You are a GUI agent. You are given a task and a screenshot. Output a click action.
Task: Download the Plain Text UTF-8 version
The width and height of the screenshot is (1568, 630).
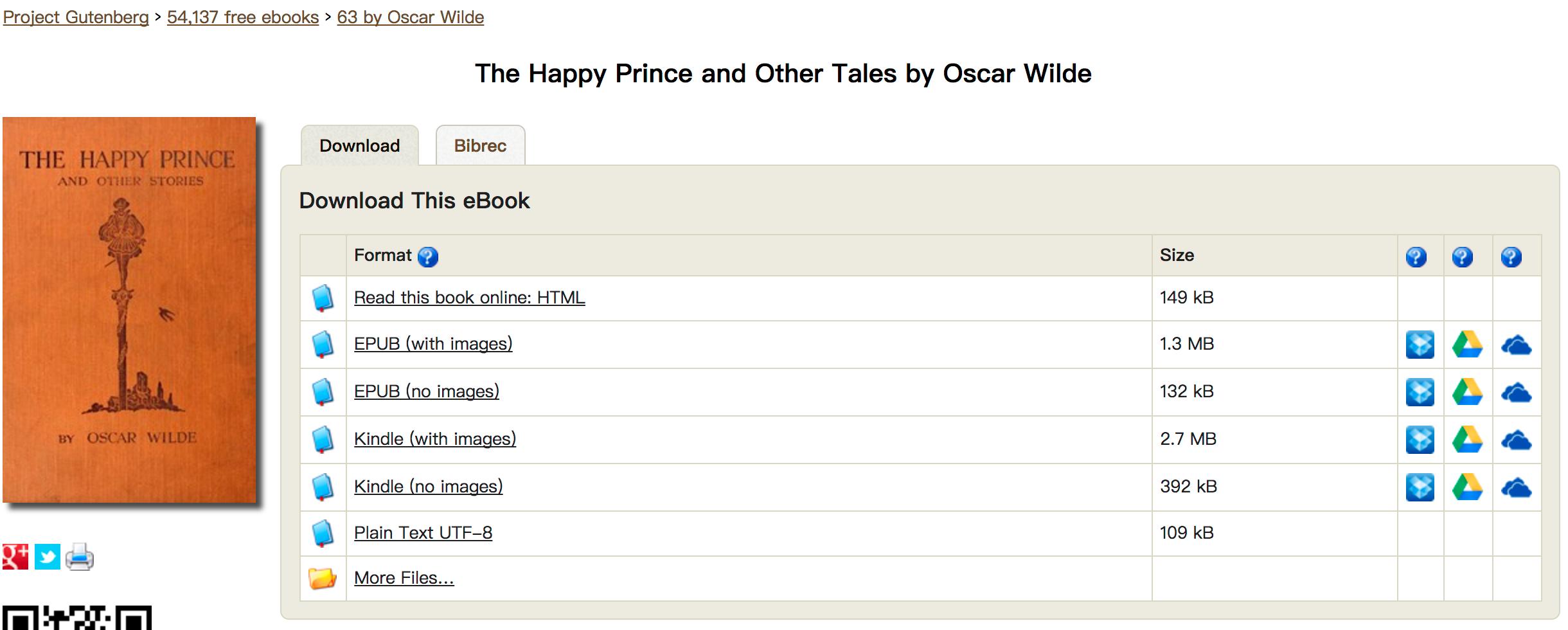[x=423, y=533]
